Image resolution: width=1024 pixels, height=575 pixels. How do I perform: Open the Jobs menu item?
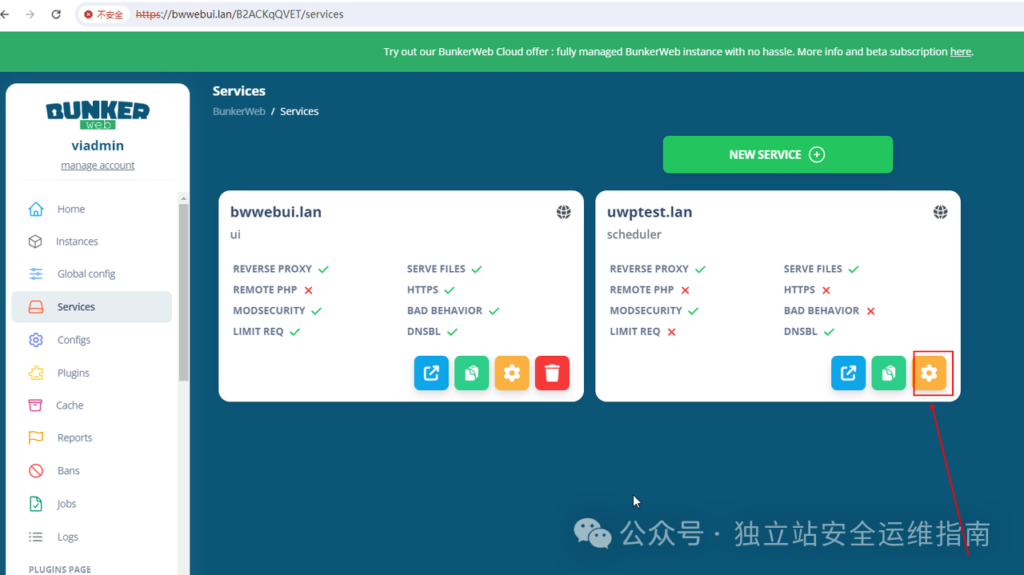tap(66, 504)
